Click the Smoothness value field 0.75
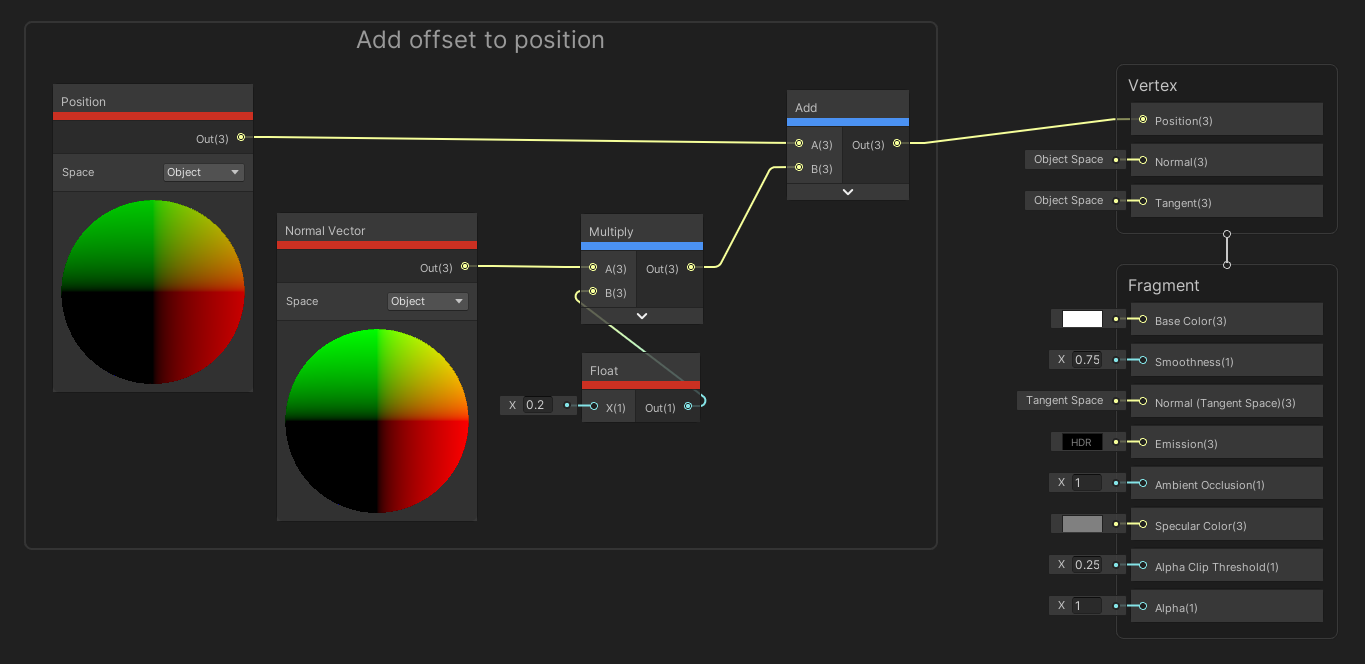Image resolution: width=1365 pixels, height=664 pixels. (x=1087, y=360)
